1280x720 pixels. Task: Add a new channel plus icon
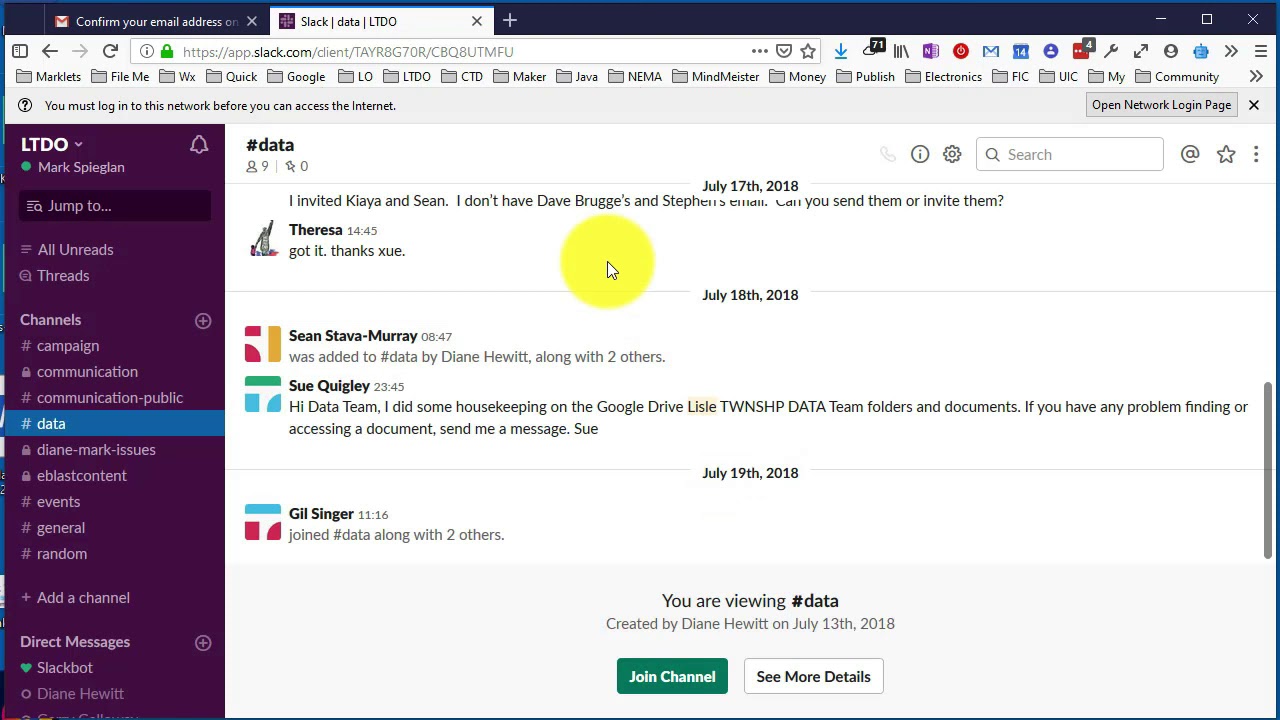[x=203, y=321]
